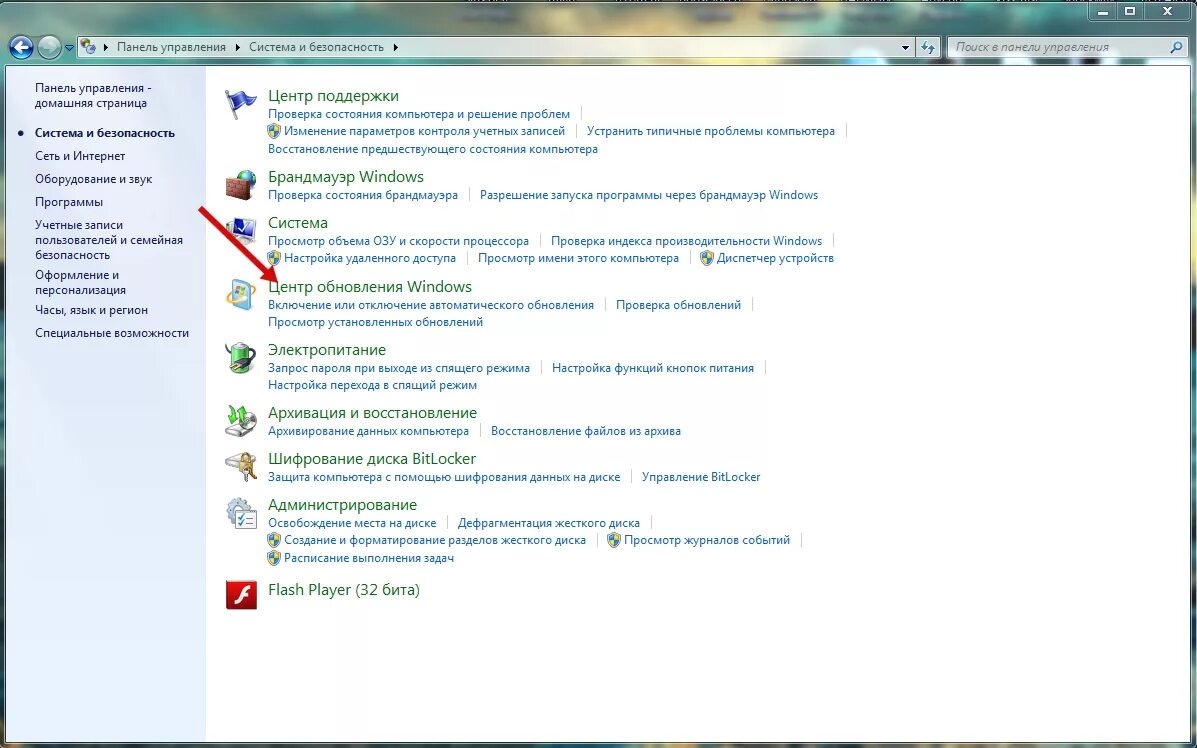1197x748 pixels.
Task: Click the refresh icon beside address bar
Action: [928, 47]
